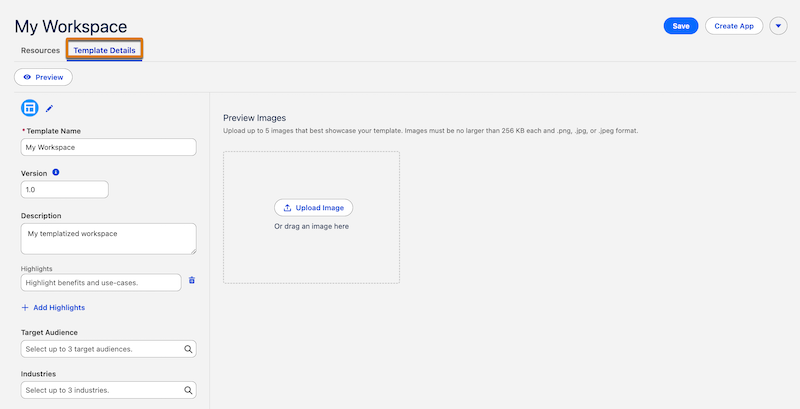800x409 pixels.
Task: Click the Save button
Action: (681, 26)
